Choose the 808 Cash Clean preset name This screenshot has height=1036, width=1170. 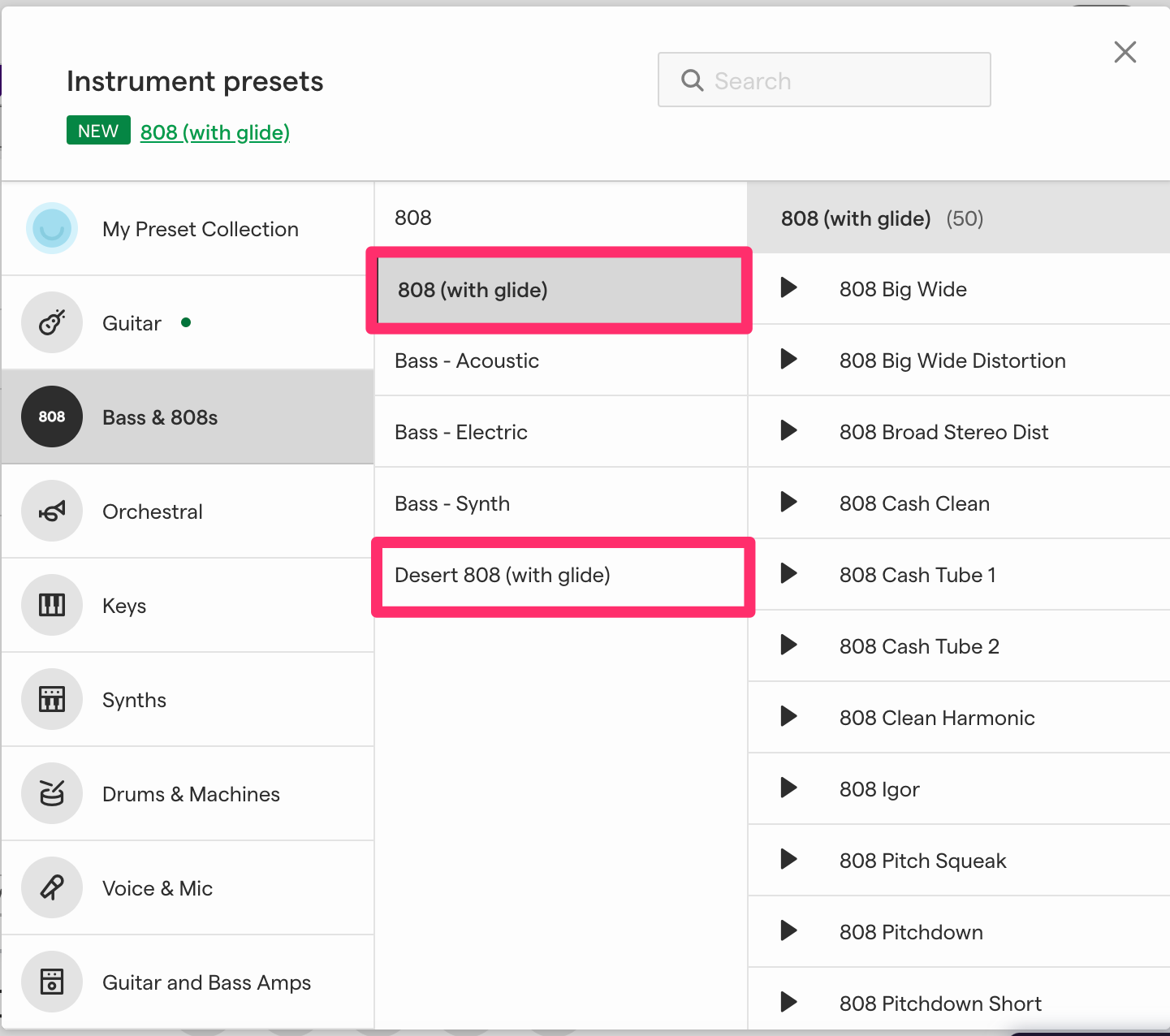pos(914,503)
